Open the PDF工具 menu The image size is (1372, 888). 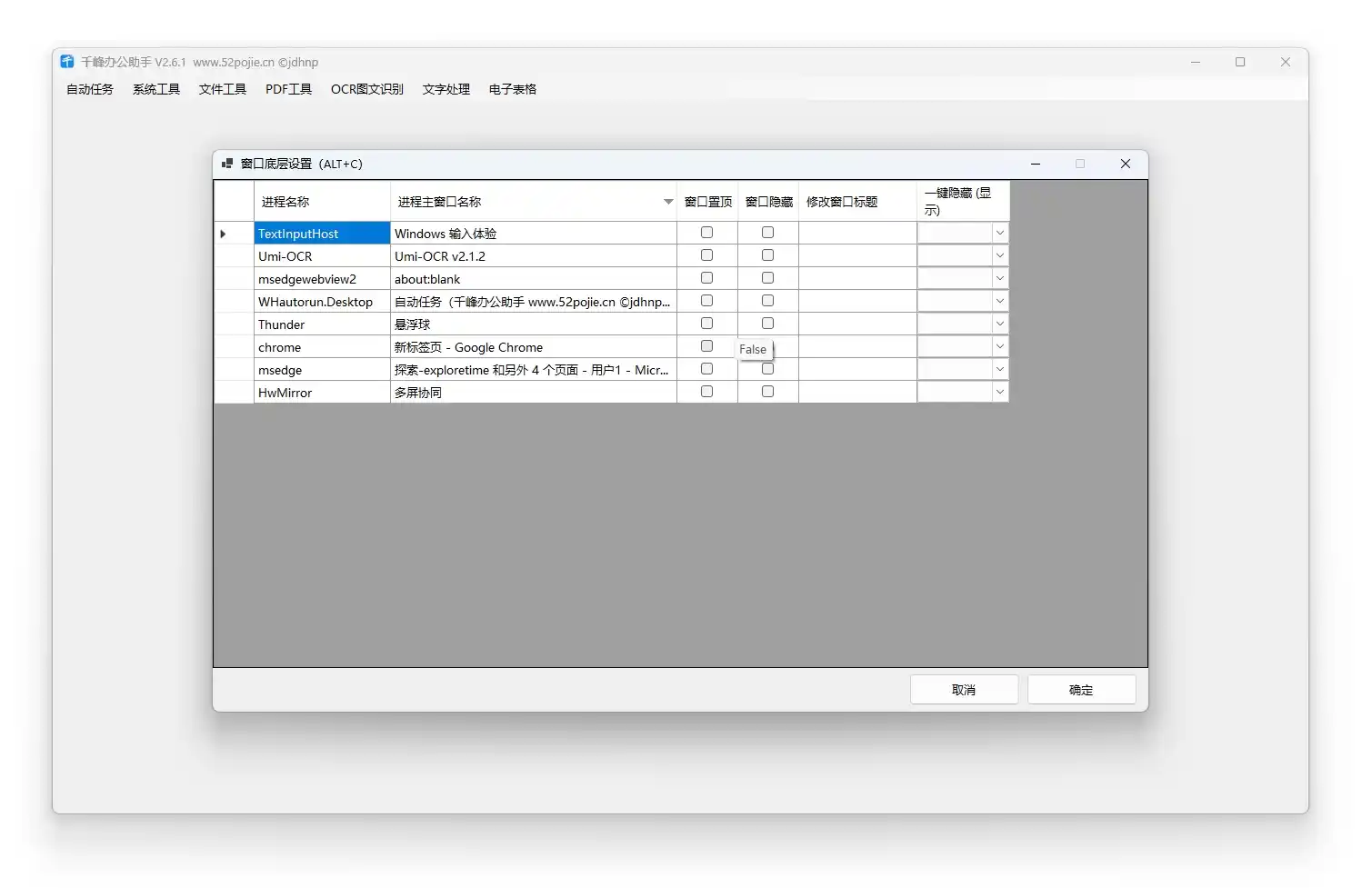click(x=288, y=89)
